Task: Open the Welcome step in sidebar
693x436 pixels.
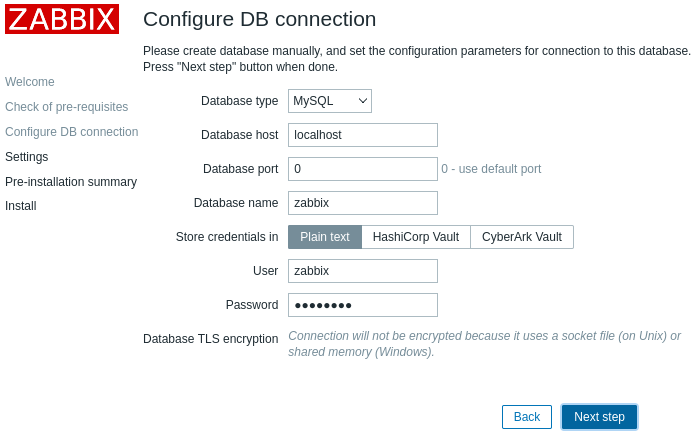Action: 30,82
